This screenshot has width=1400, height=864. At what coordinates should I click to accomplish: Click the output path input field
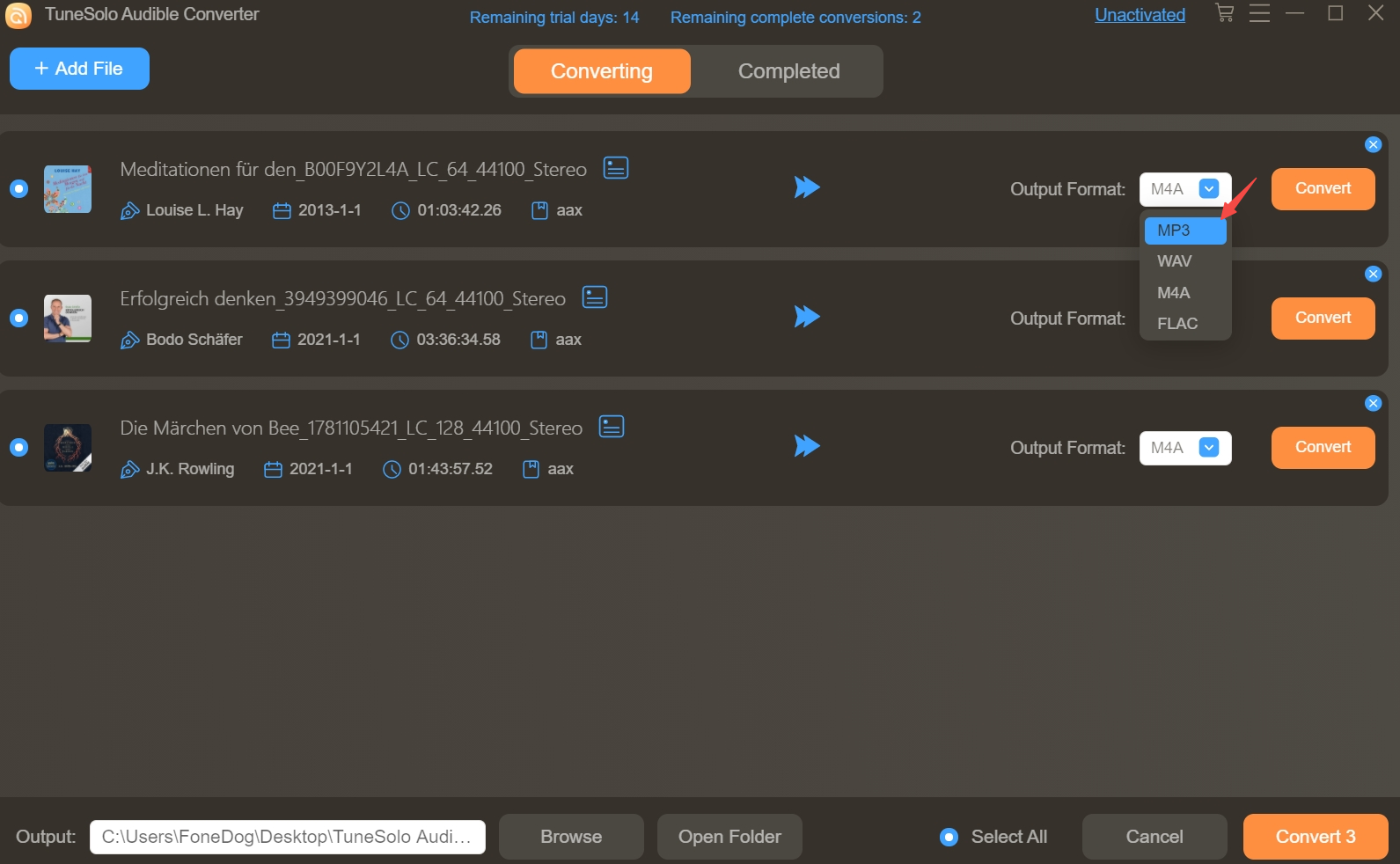(x=288, y=837)
